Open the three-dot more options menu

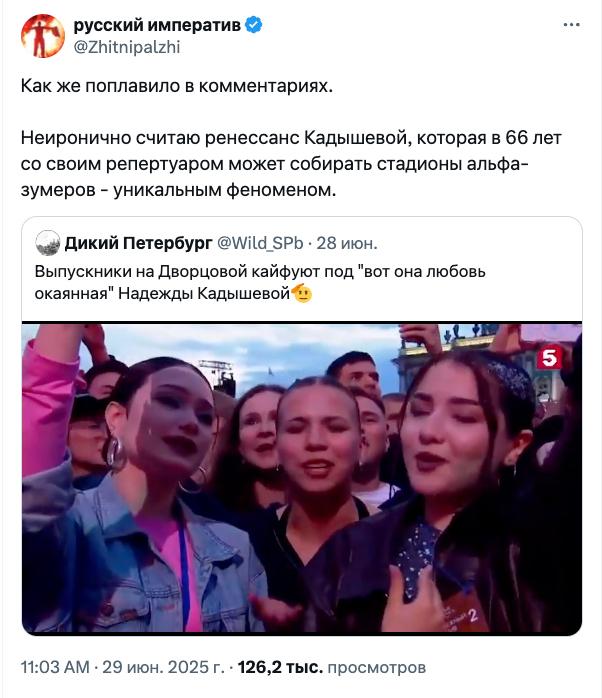(571, 25)
